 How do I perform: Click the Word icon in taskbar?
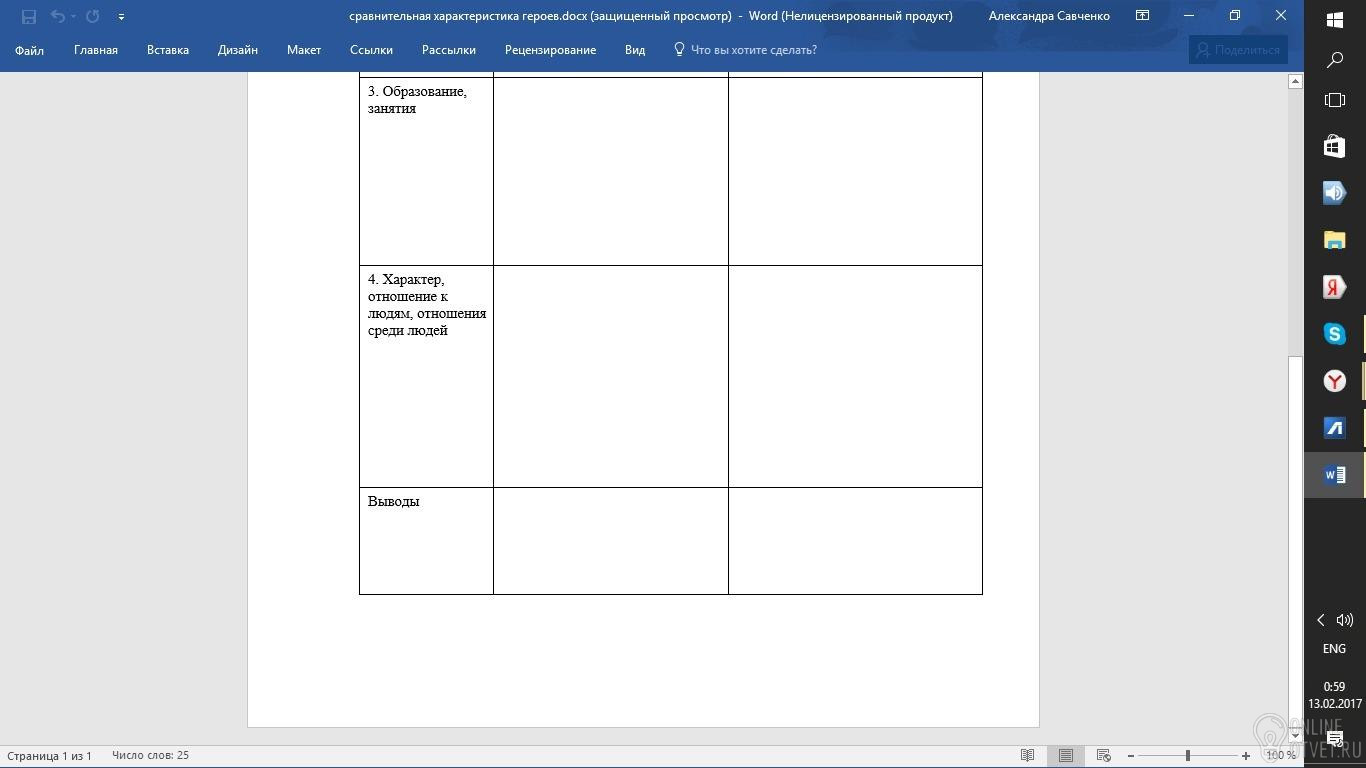click(x=1335, y=475)
